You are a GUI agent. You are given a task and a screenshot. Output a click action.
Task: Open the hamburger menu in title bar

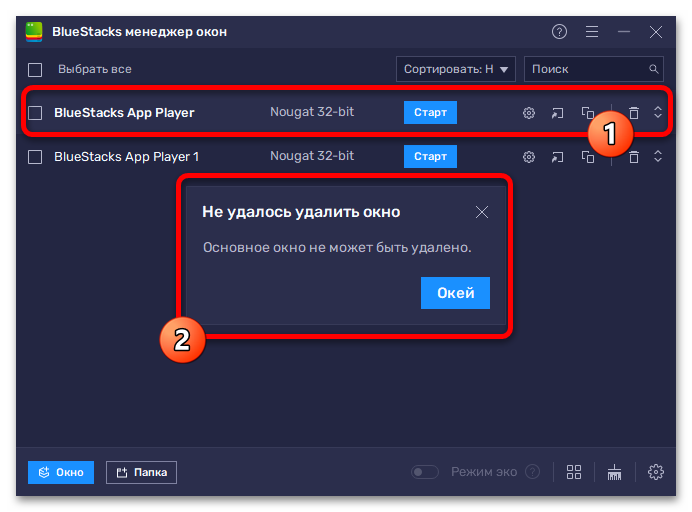coord(592,32)
